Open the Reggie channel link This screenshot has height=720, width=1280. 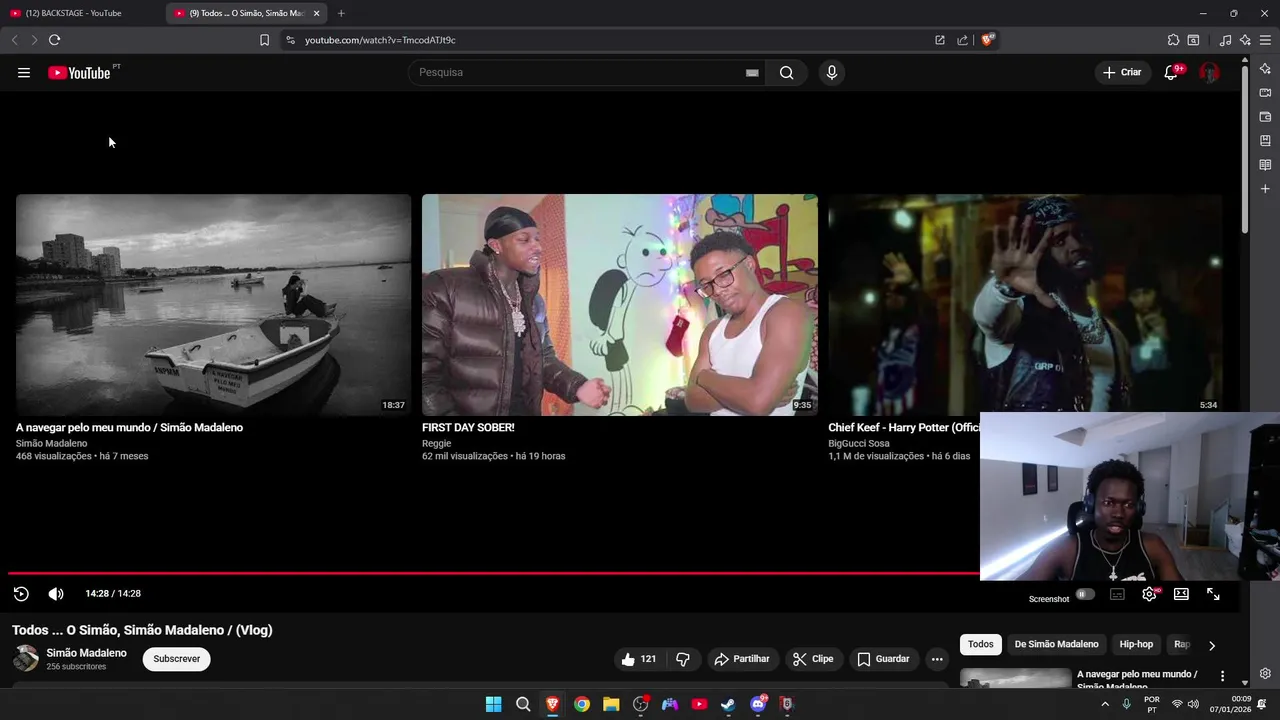(437, 443)
